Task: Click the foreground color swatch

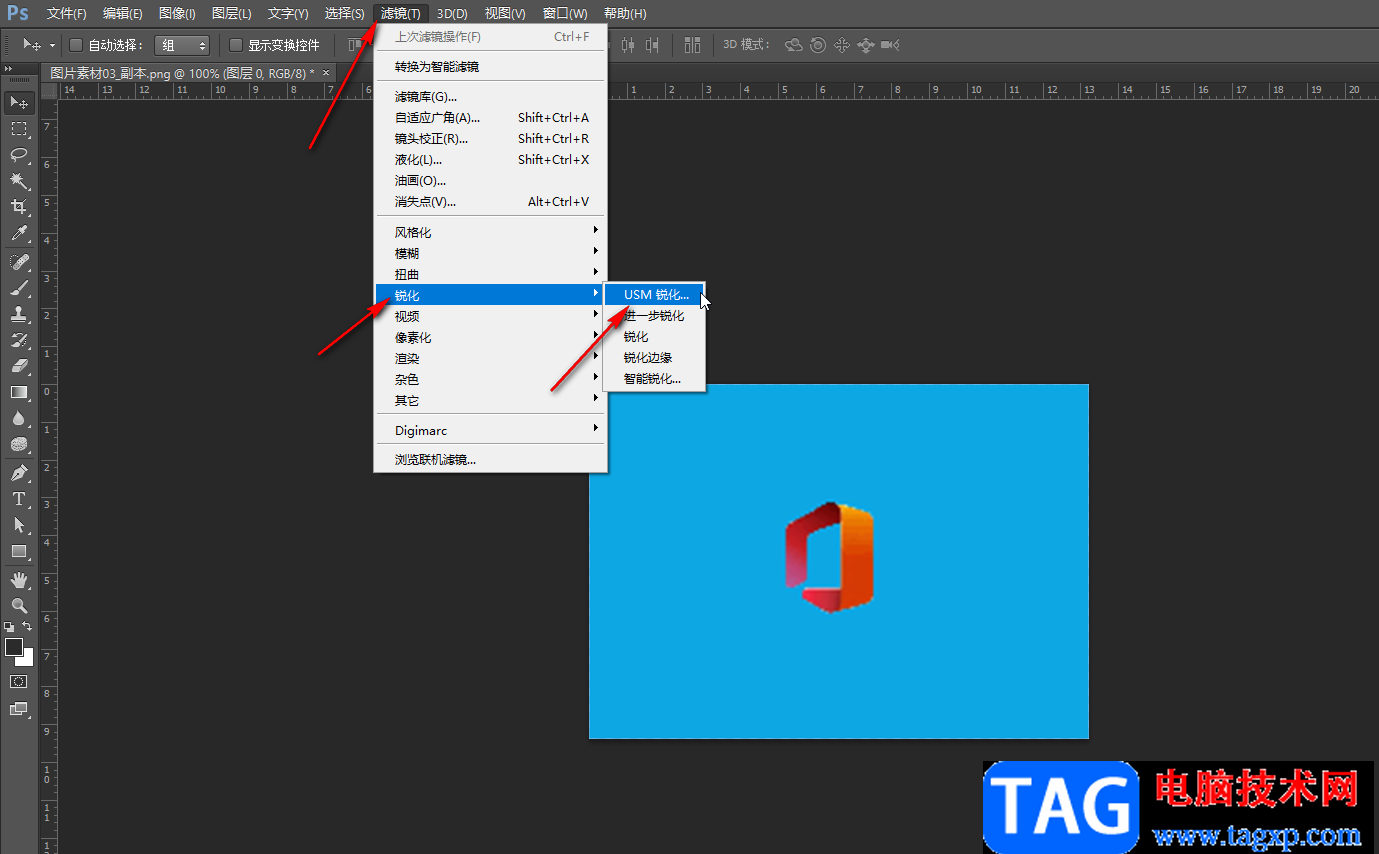Action: pyautogui.click(x=13, y=647)
